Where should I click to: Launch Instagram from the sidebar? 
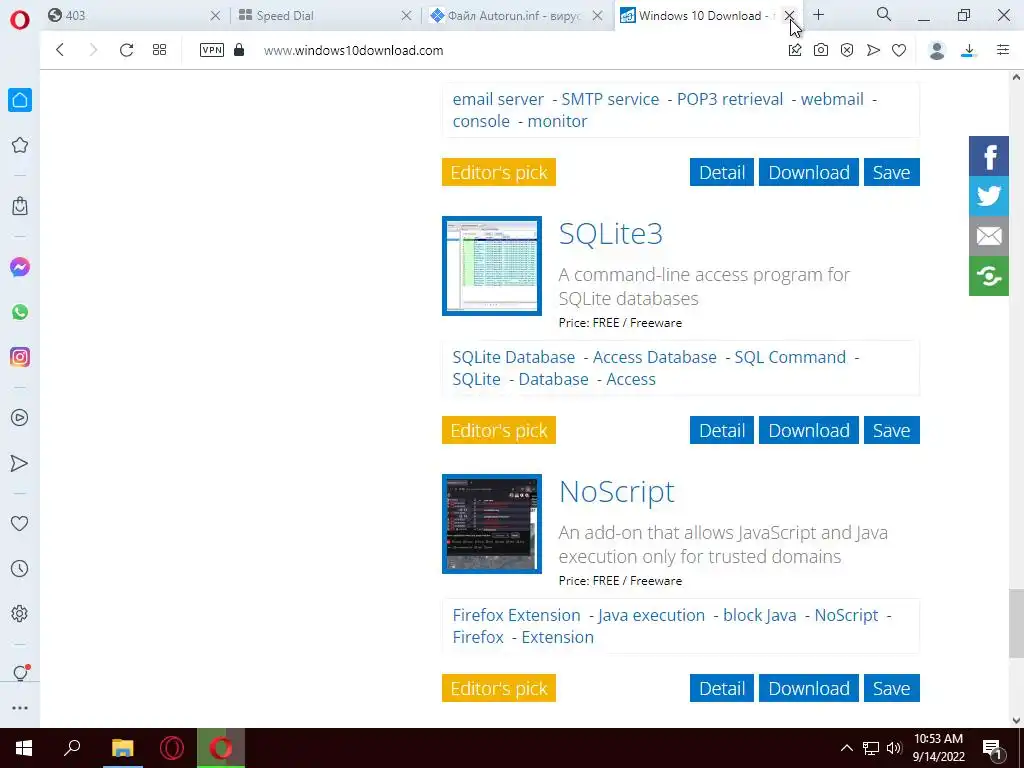pyautogui.click(x=20, y=357)
